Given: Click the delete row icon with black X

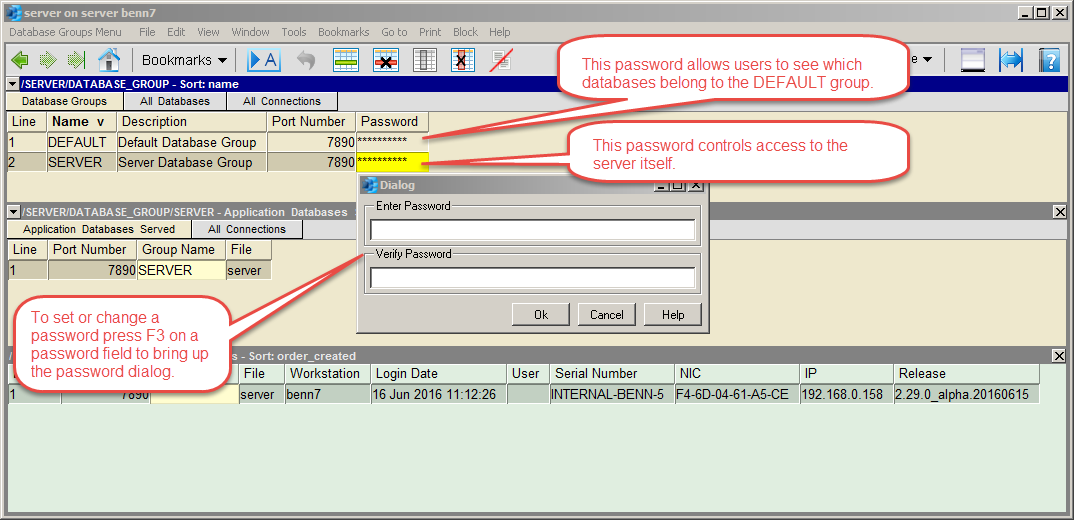Looking at the screenshot, I should coord(386,60).
